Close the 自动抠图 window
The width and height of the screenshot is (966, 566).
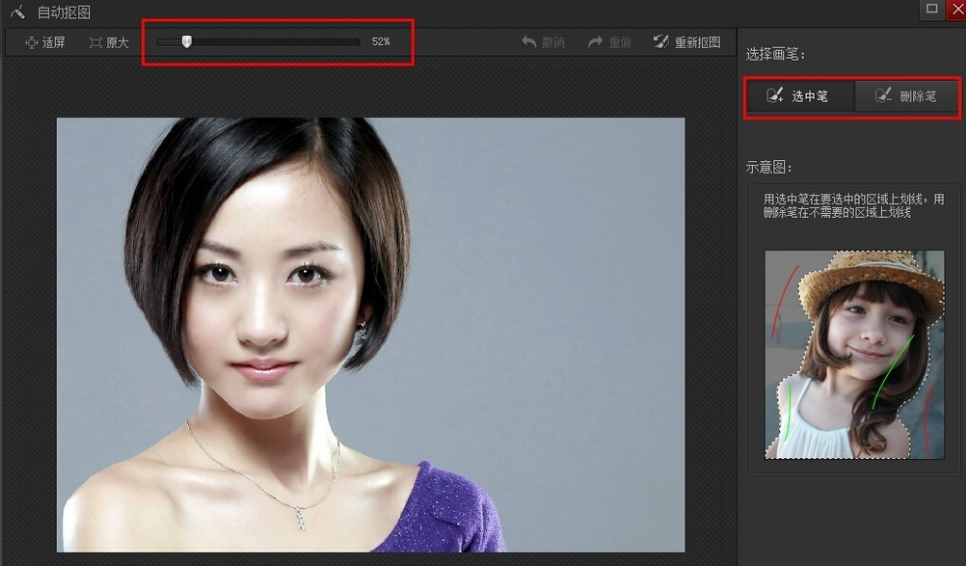click(x=957, y=9)
